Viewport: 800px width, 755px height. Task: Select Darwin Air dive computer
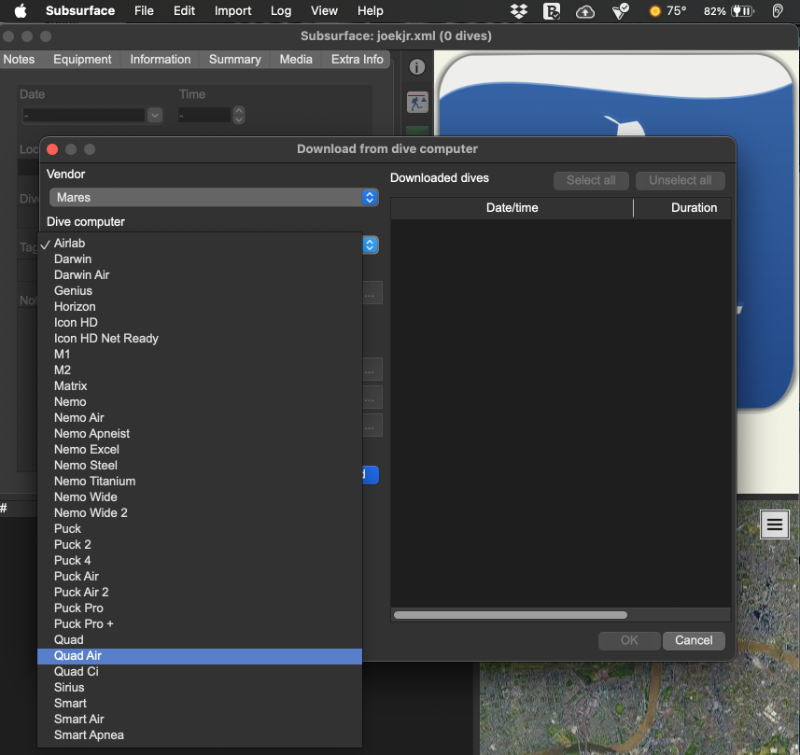pos(199,274)
